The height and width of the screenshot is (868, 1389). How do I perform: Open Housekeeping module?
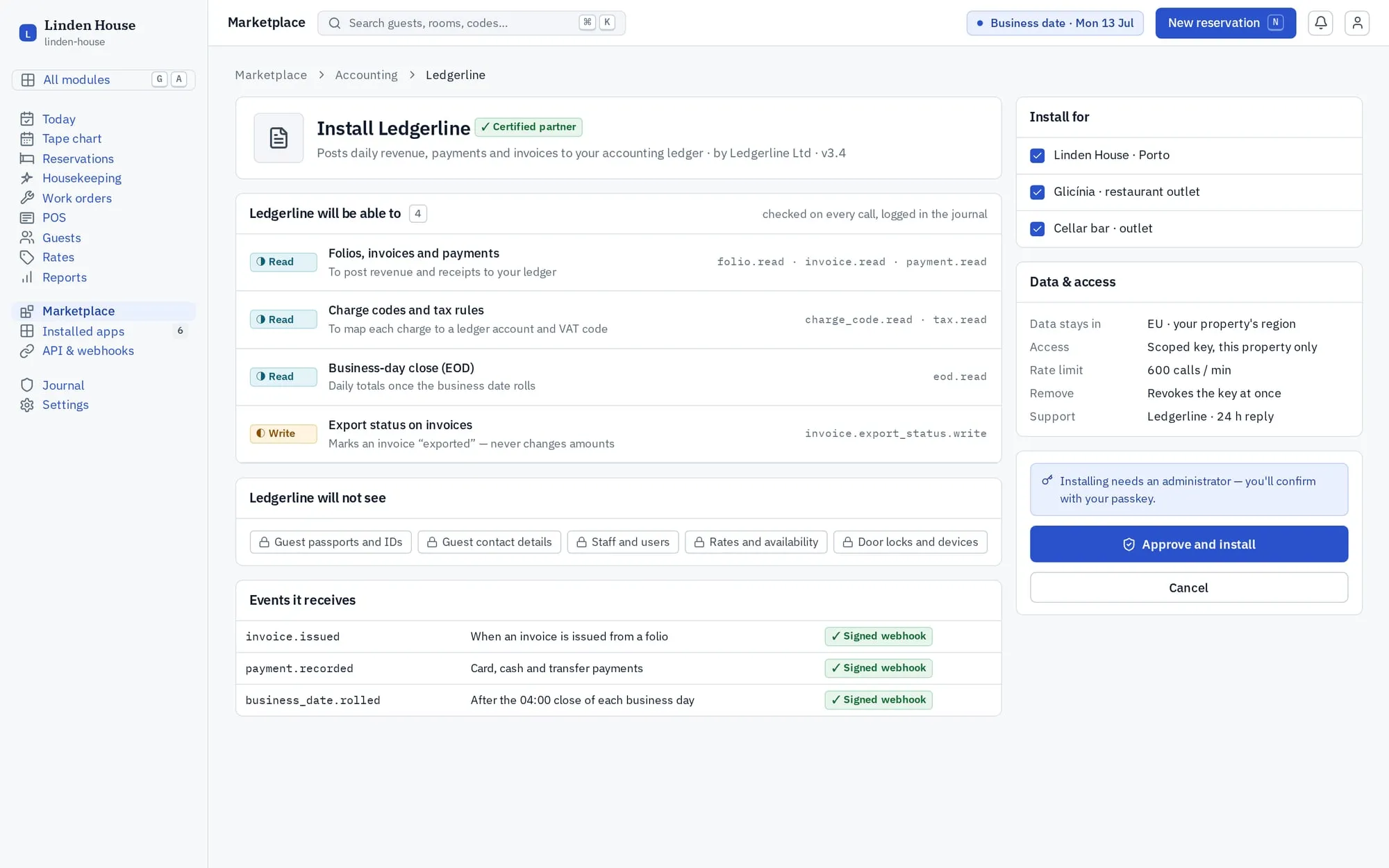[103, 178]
